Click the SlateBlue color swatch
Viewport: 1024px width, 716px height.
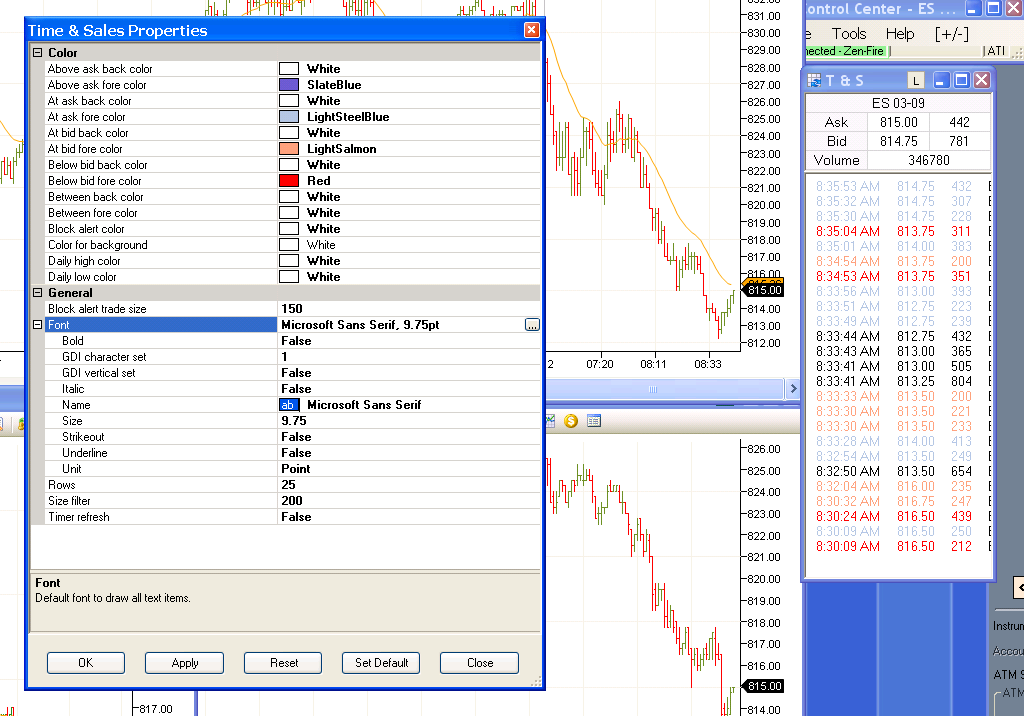click(289, 85)
